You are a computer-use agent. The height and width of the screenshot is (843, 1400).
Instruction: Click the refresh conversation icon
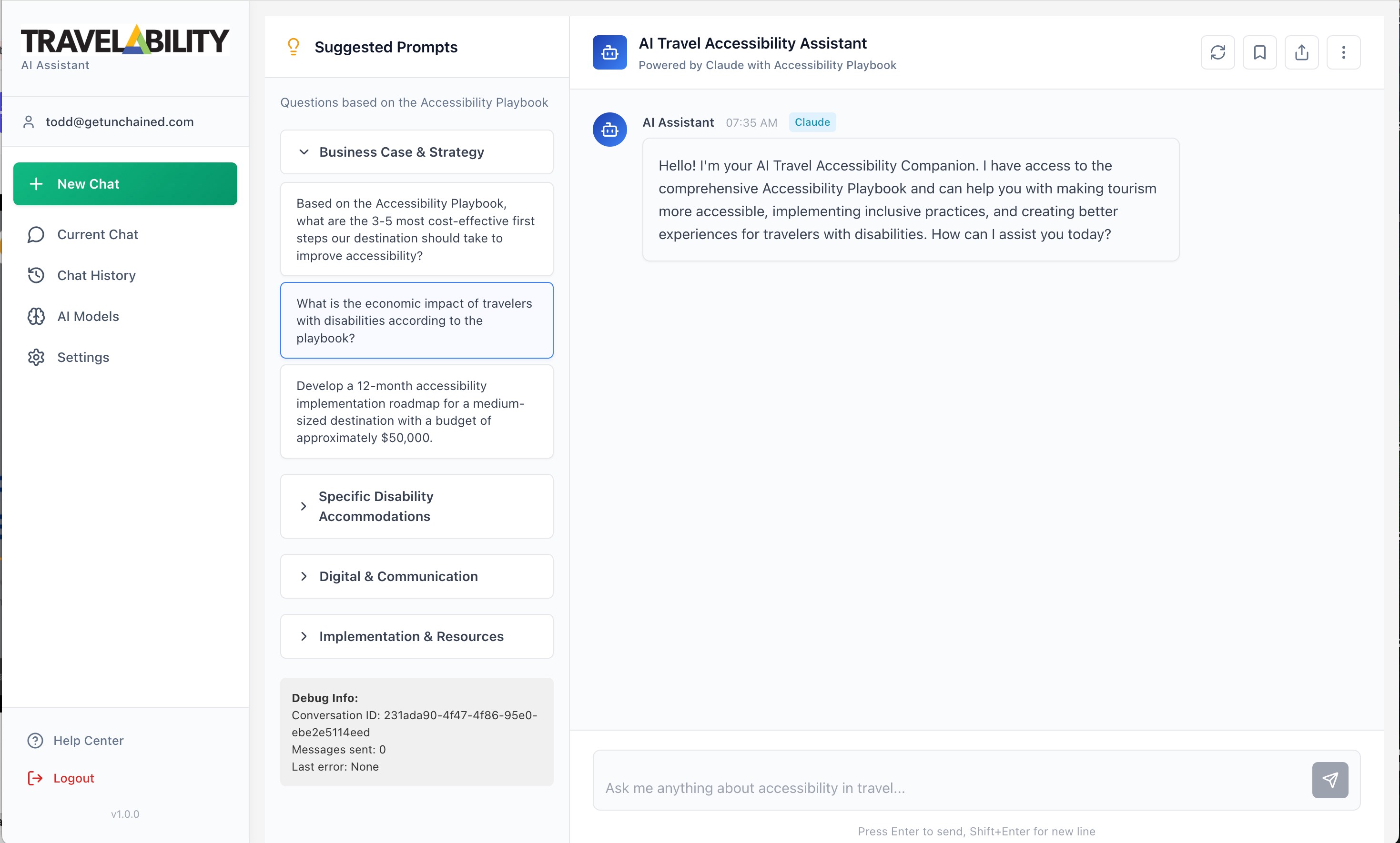point(1217,52)
